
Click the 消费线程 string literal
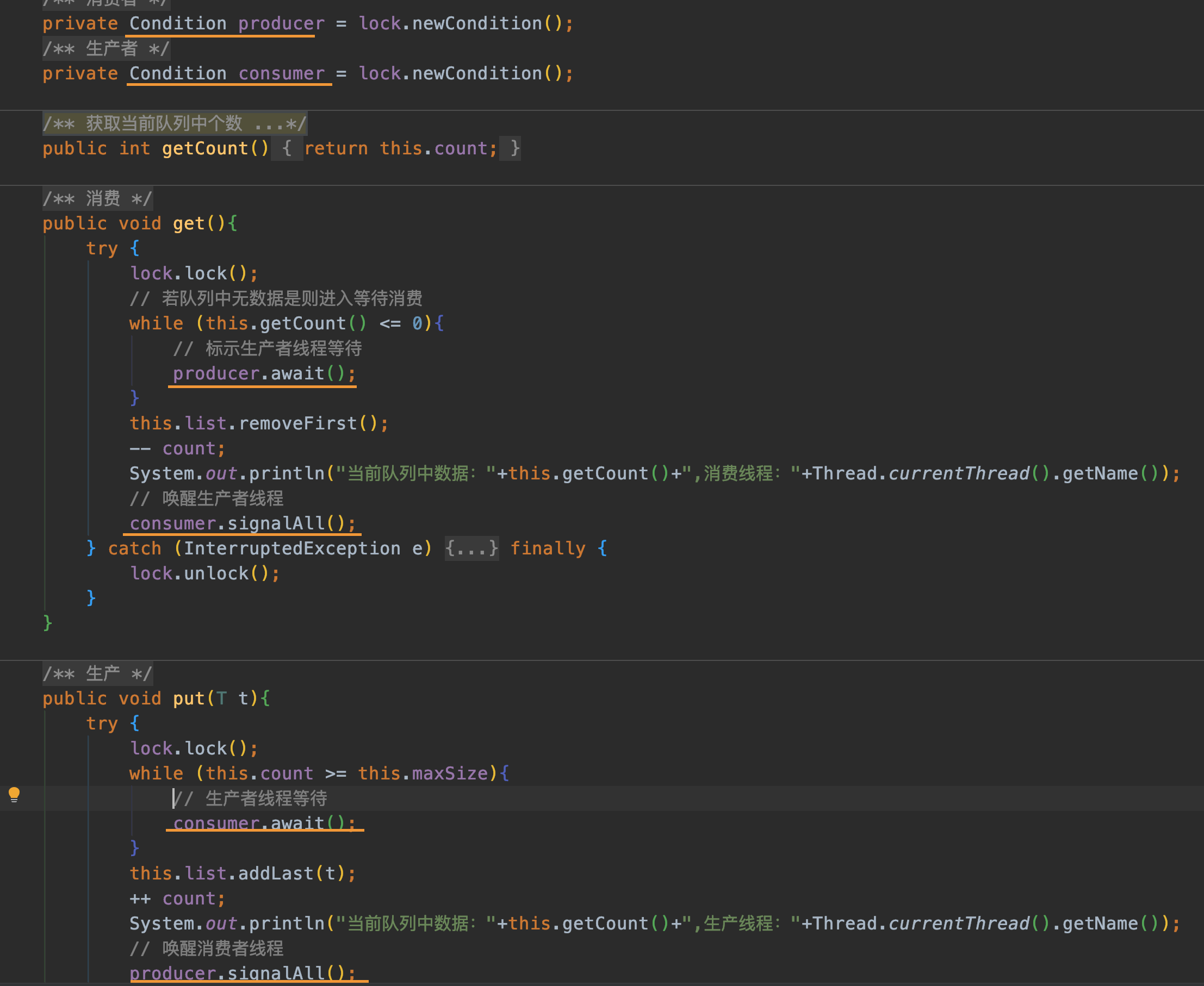738,473
